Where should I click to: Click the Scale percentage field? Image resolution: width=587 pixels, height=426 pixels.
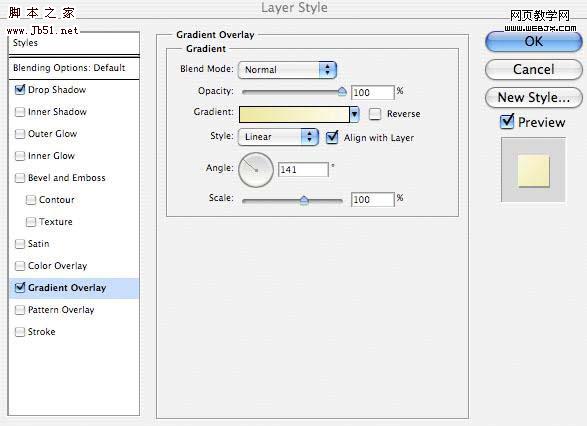click(372, 200)
